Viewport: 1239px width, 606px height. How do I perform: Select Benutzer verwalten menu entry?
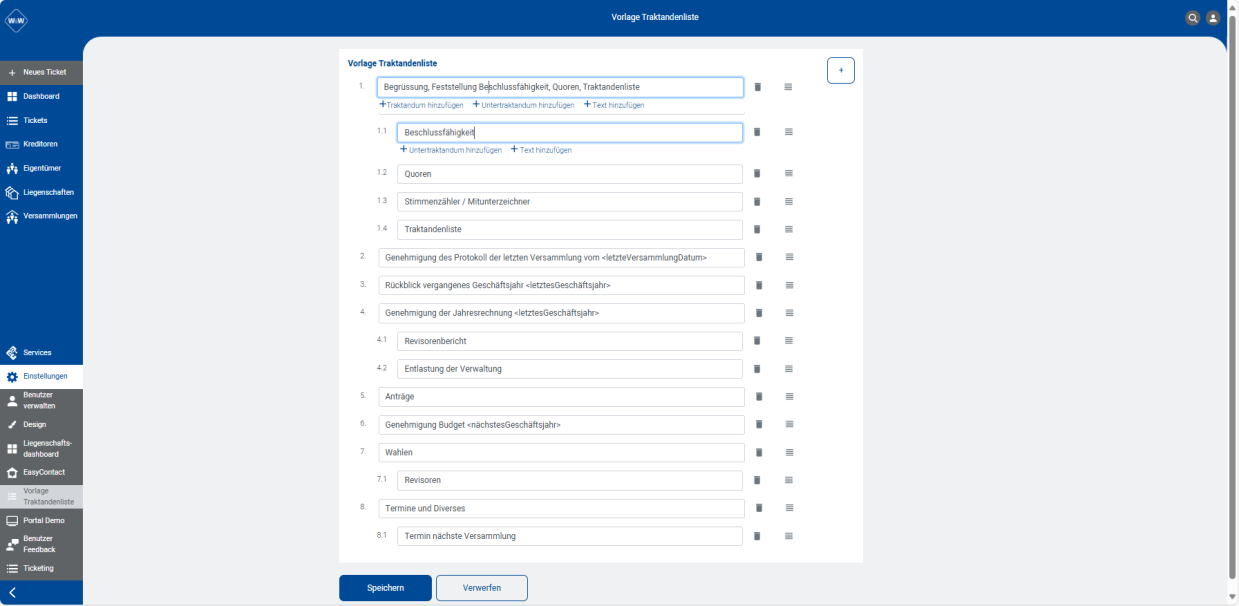[41, 400]
